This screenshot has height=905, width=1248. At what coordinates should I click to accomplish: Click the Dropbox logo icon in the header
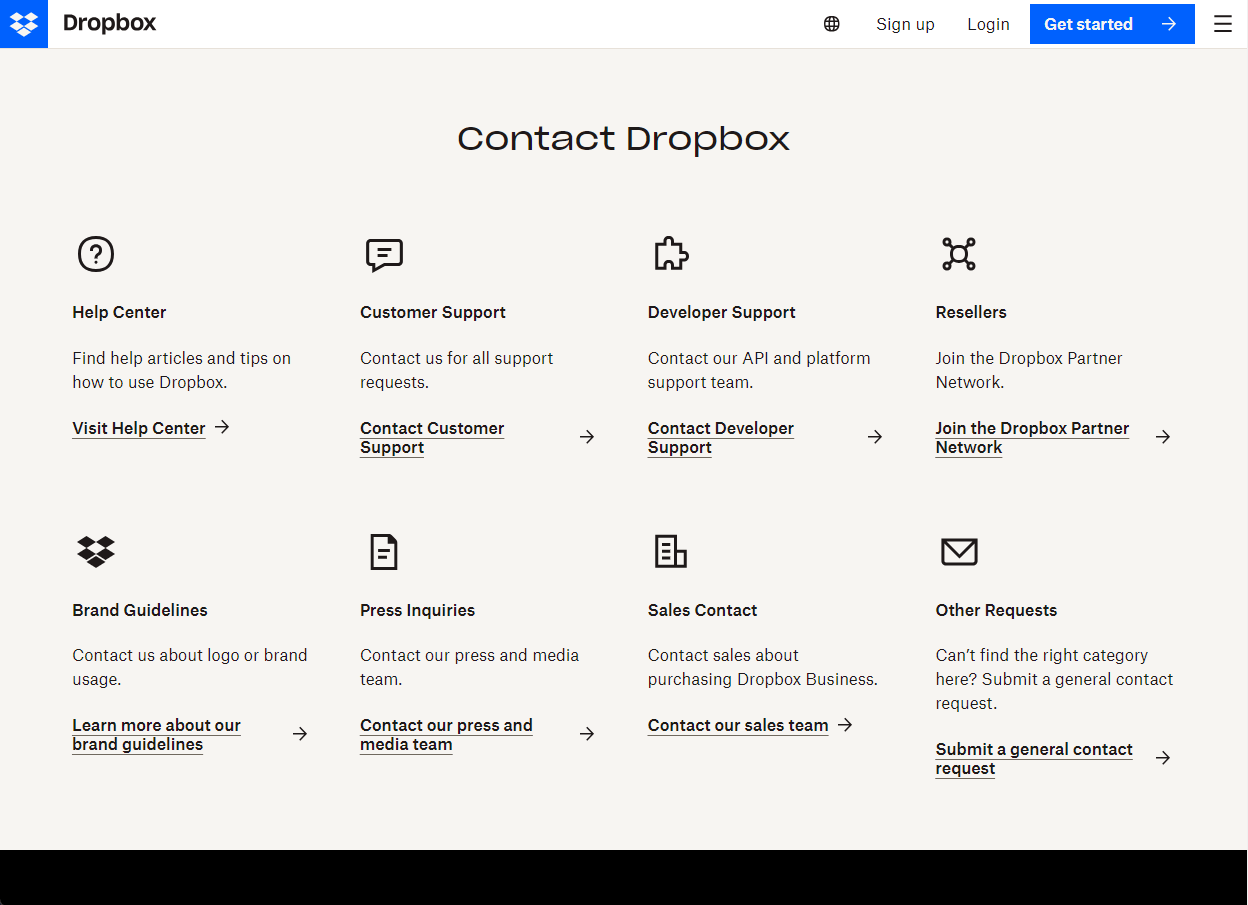coord(23,24)
